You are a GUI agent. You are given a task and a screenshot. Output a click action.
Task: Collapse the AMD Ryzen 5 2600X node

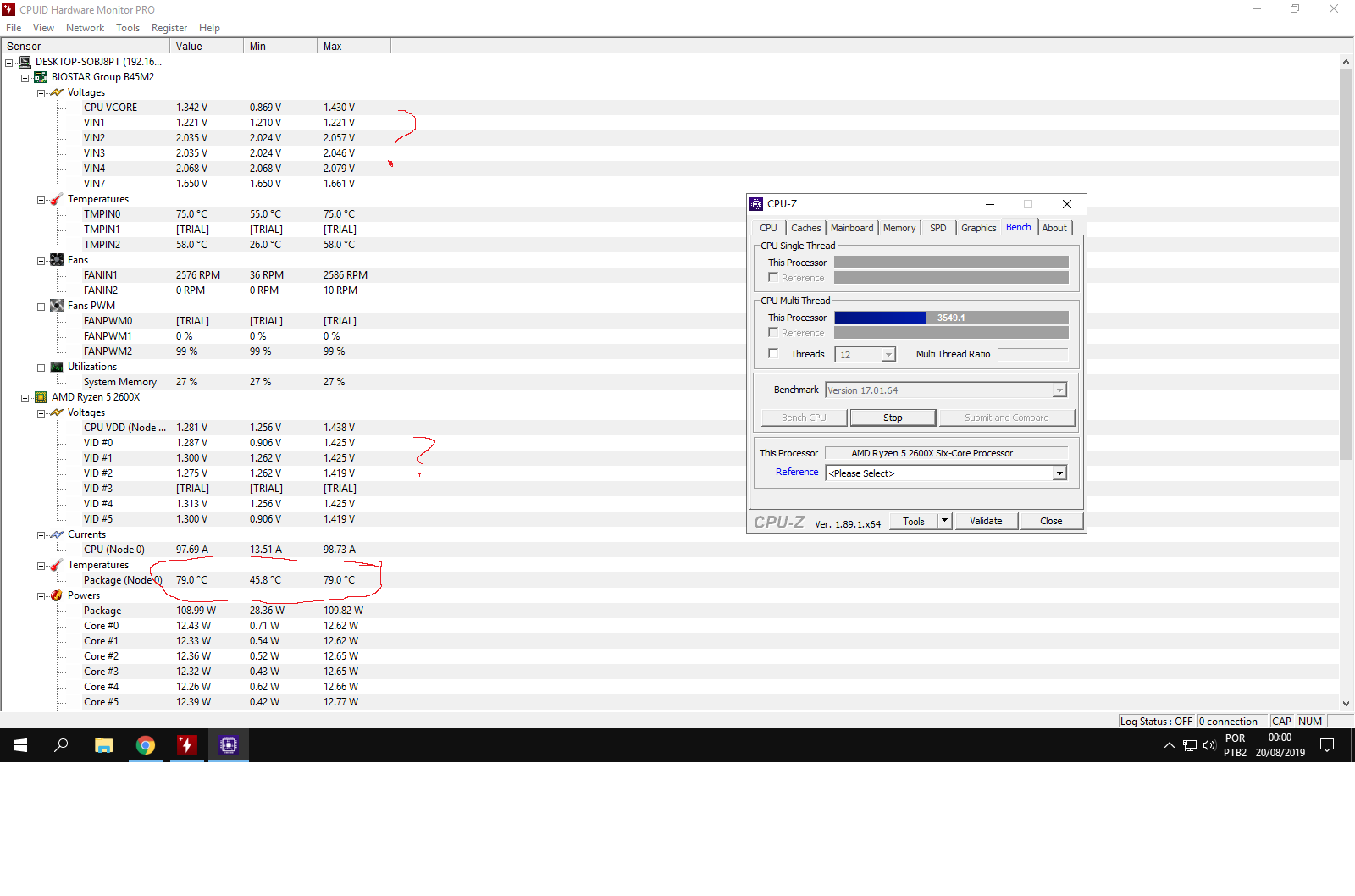[x=25, y=398]
